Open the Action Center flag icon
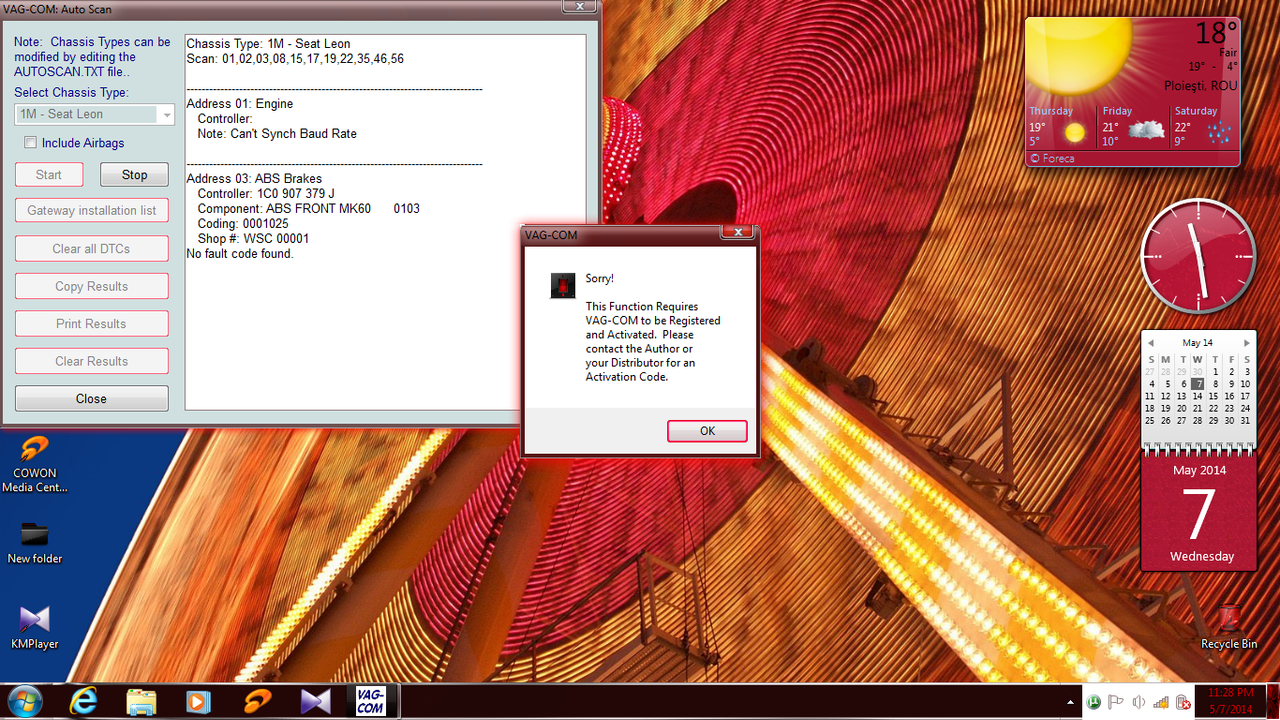 tap(1116, 702)
